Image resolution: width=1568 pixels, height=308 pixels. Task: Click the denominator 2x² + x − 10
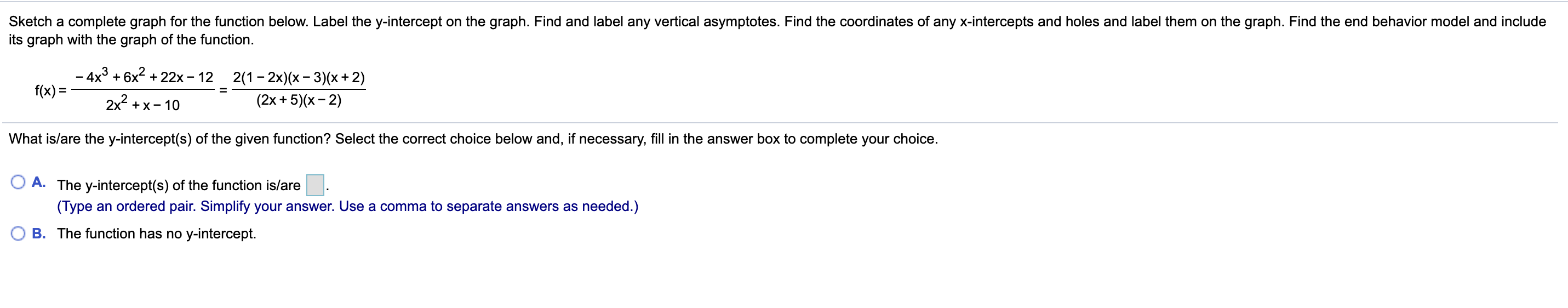[x=142, y=104]
